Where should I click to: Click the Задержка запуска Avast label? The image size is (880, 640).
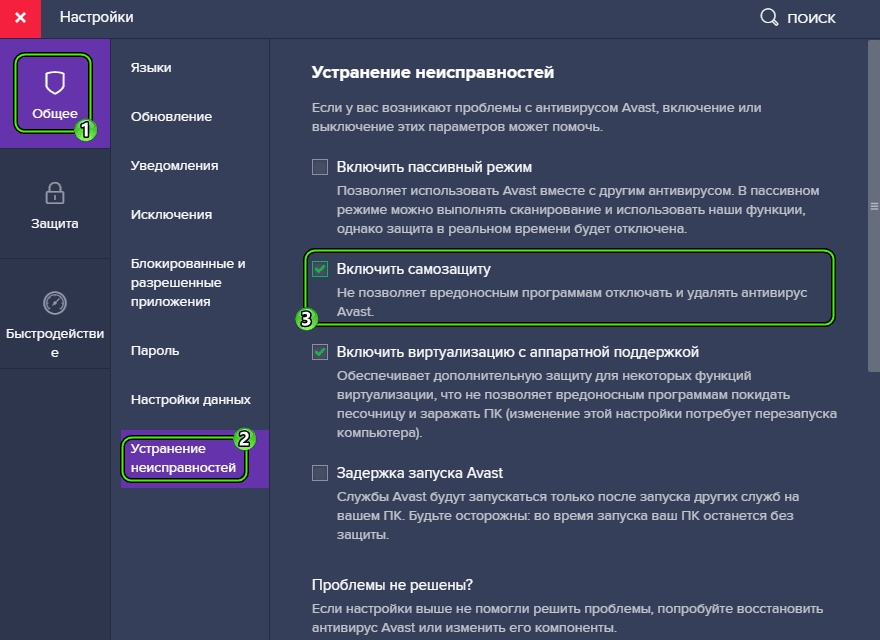click(x=419, y=473)
